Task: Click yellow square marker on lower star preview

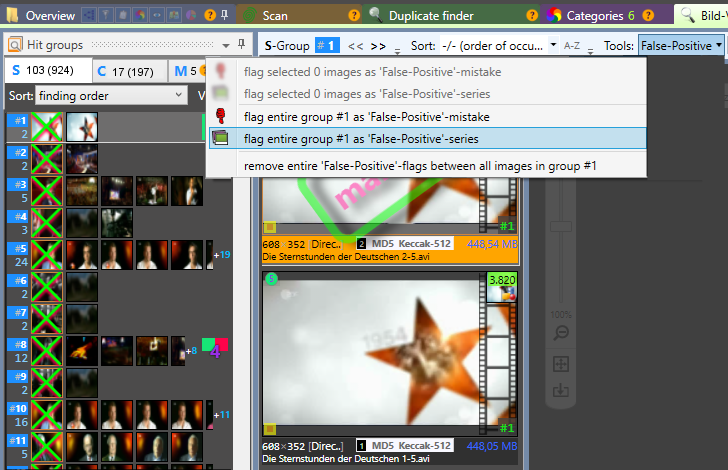Action: (270, 429)
